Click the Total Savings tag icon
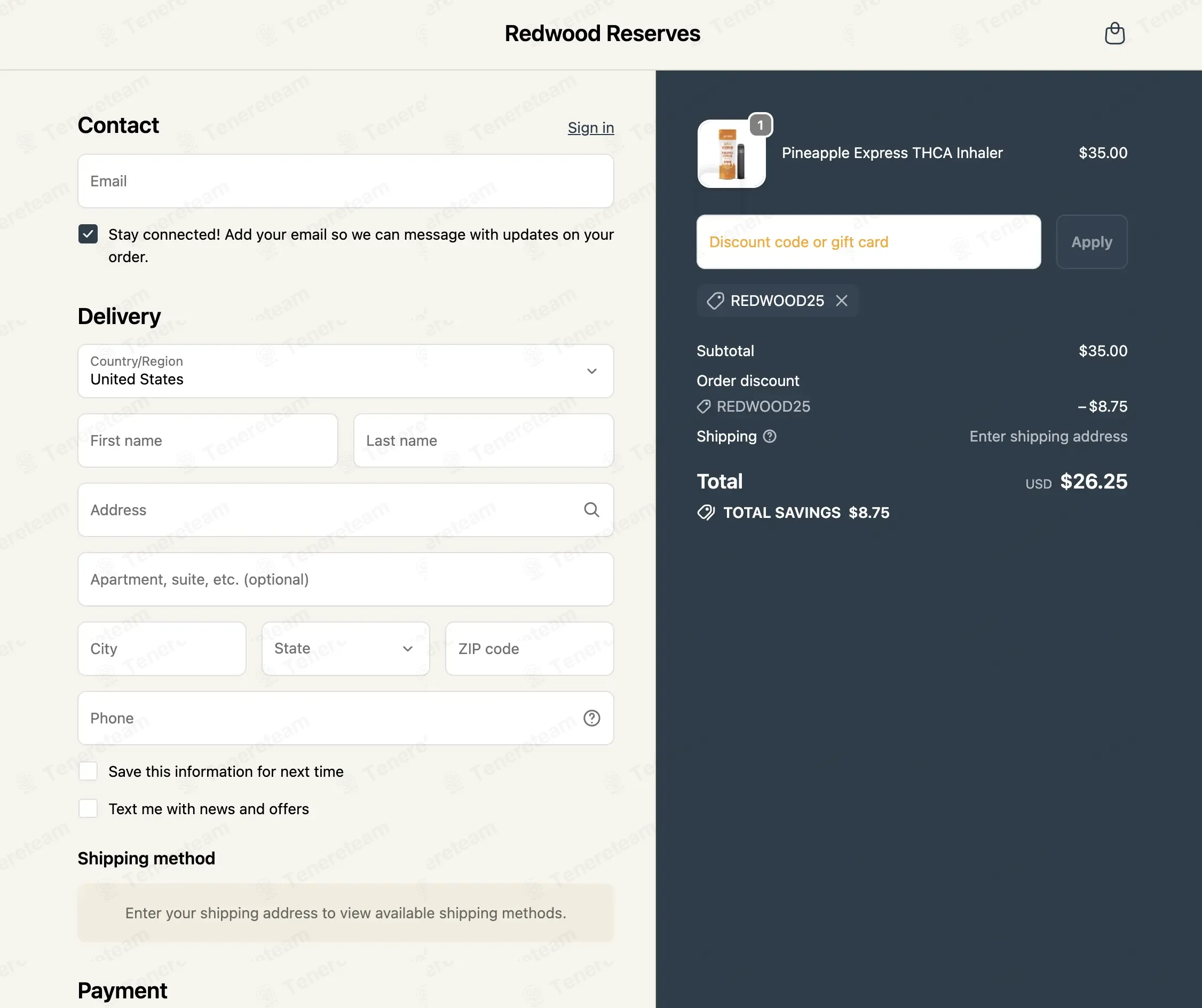Image resolution: width=1202 pixels, height=1008 pixels. [x=706, y=513]
